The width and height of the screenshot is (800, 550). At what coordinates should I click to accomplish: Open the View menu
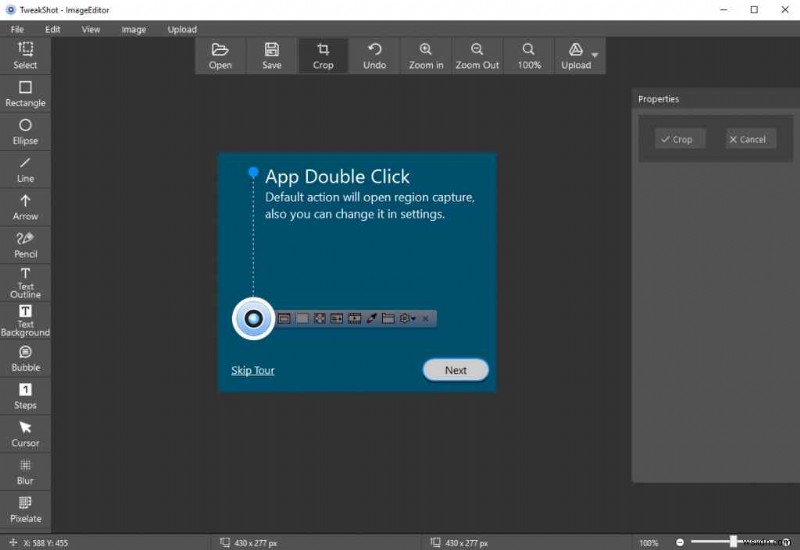pyautogui.click(x=91, y=29)
